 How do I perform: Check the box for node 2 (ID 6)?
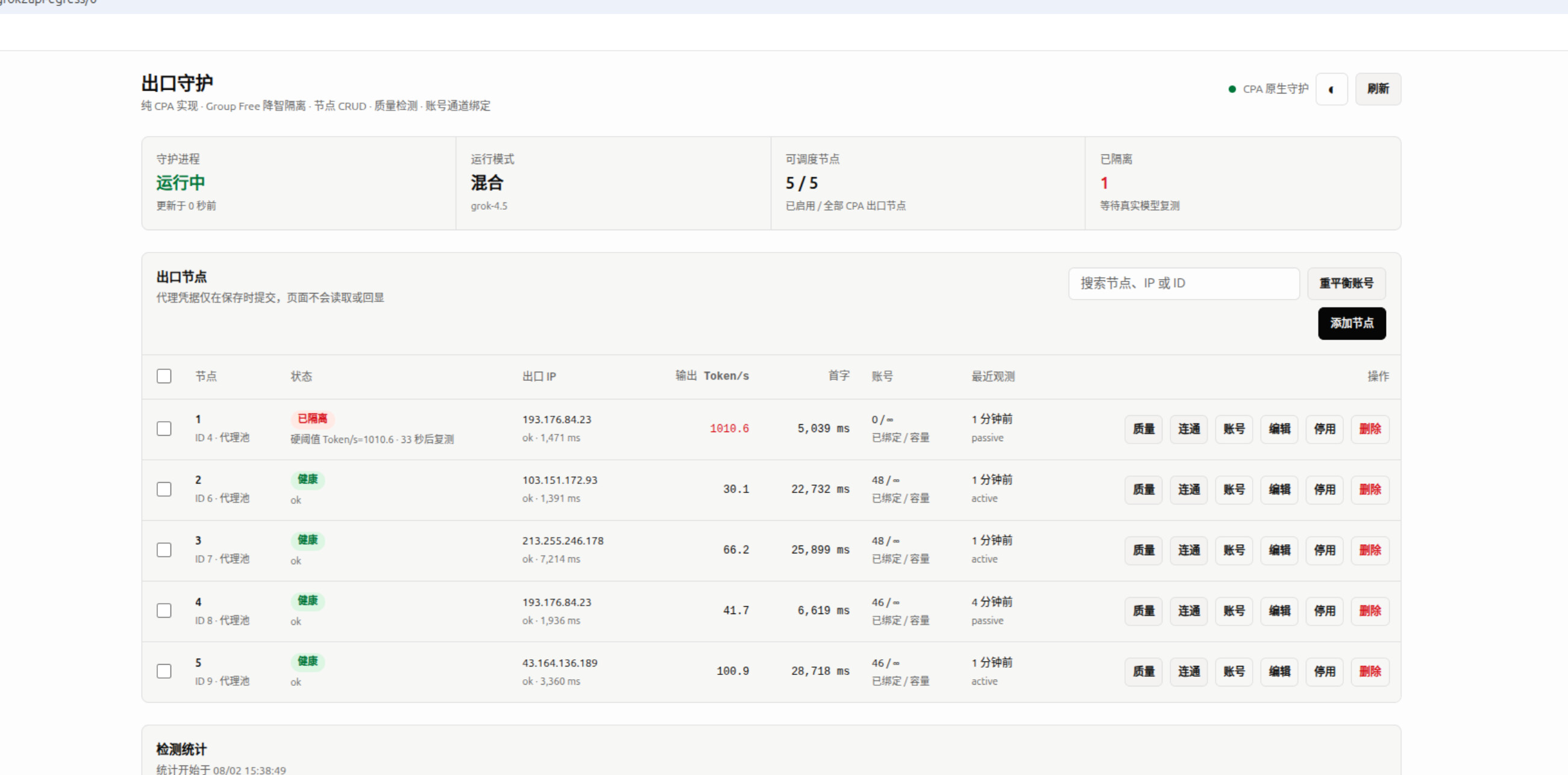pyautogui.click(x=164, y=489)
